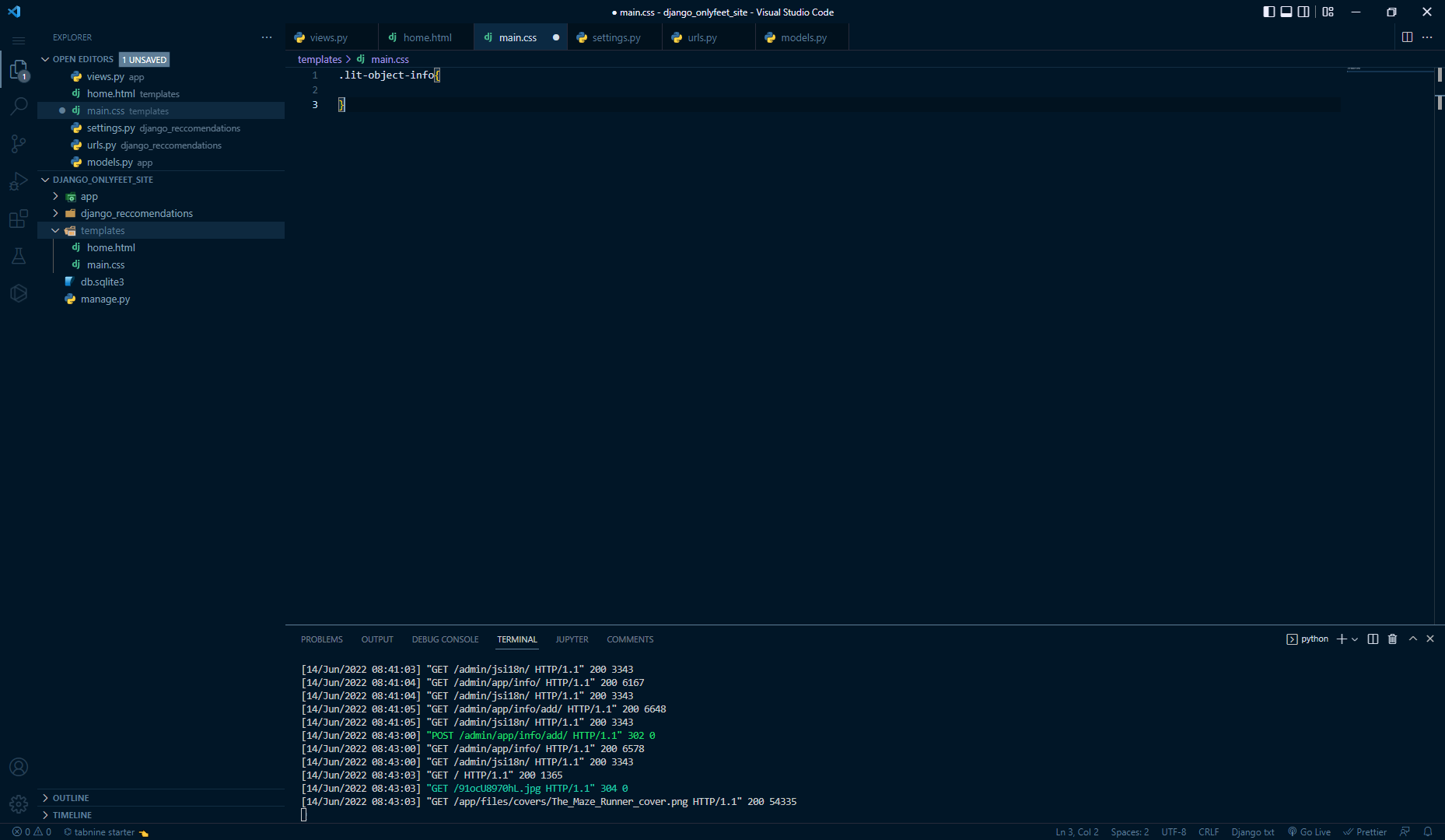
Task: Toggle the bottom panel layout
Action: coord(1286,12)
